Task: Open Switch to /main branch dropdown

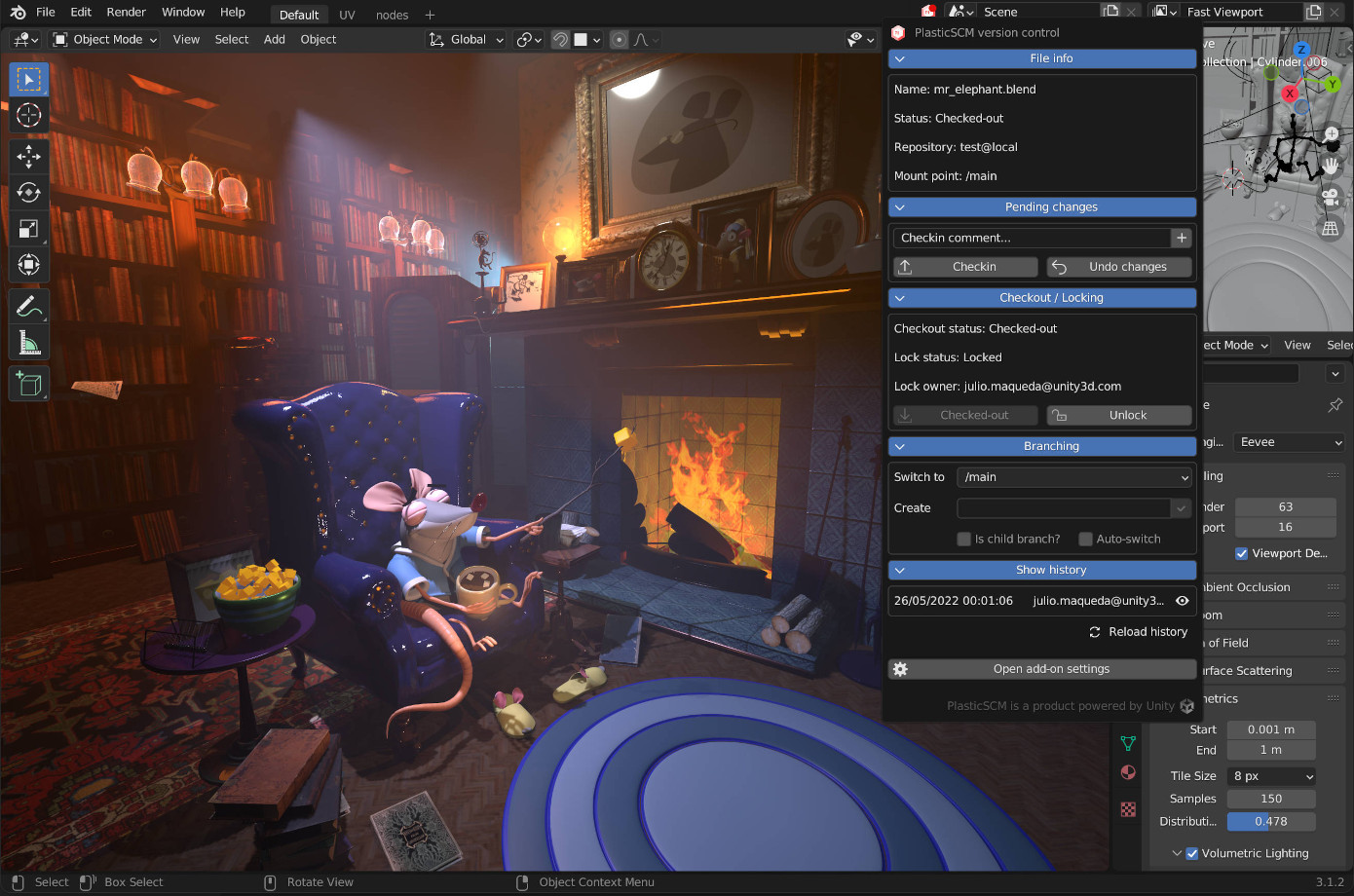Action: [1074, 477]
